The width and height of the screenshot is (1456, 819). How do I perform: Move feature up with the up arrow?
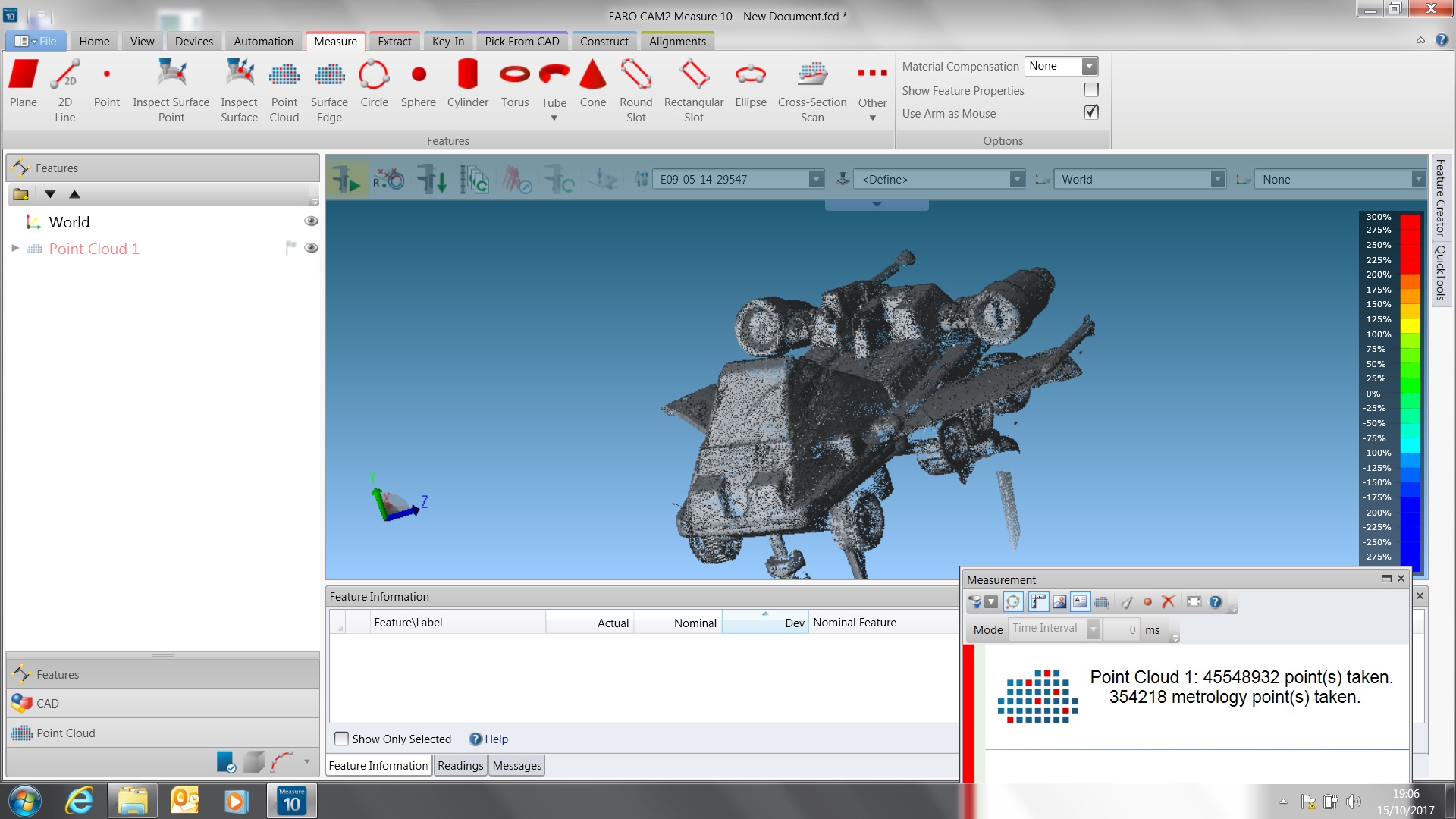click(x=74, y=194)
